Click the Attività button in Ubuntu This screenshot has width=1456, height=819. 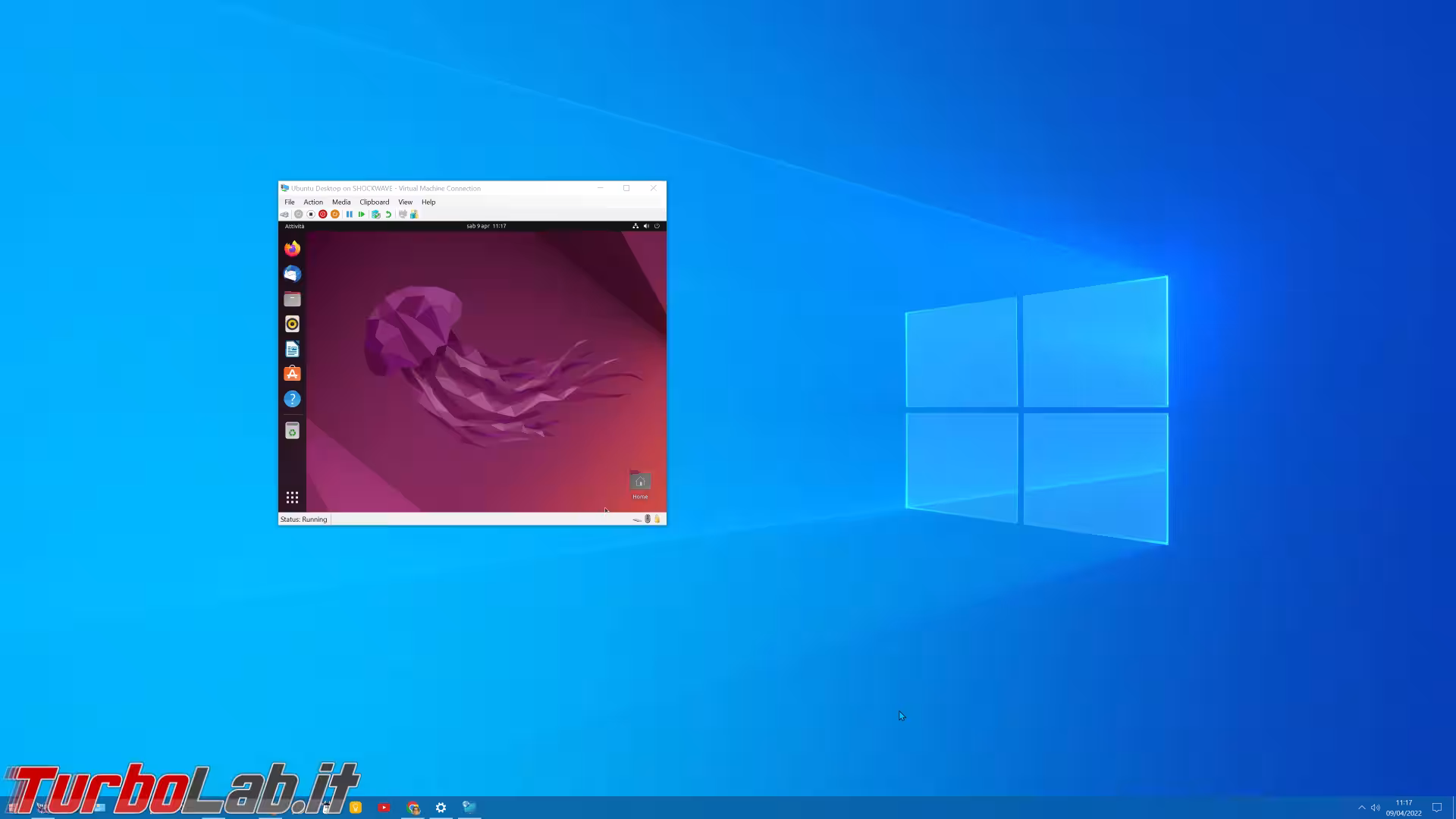(x=294, y=226)
